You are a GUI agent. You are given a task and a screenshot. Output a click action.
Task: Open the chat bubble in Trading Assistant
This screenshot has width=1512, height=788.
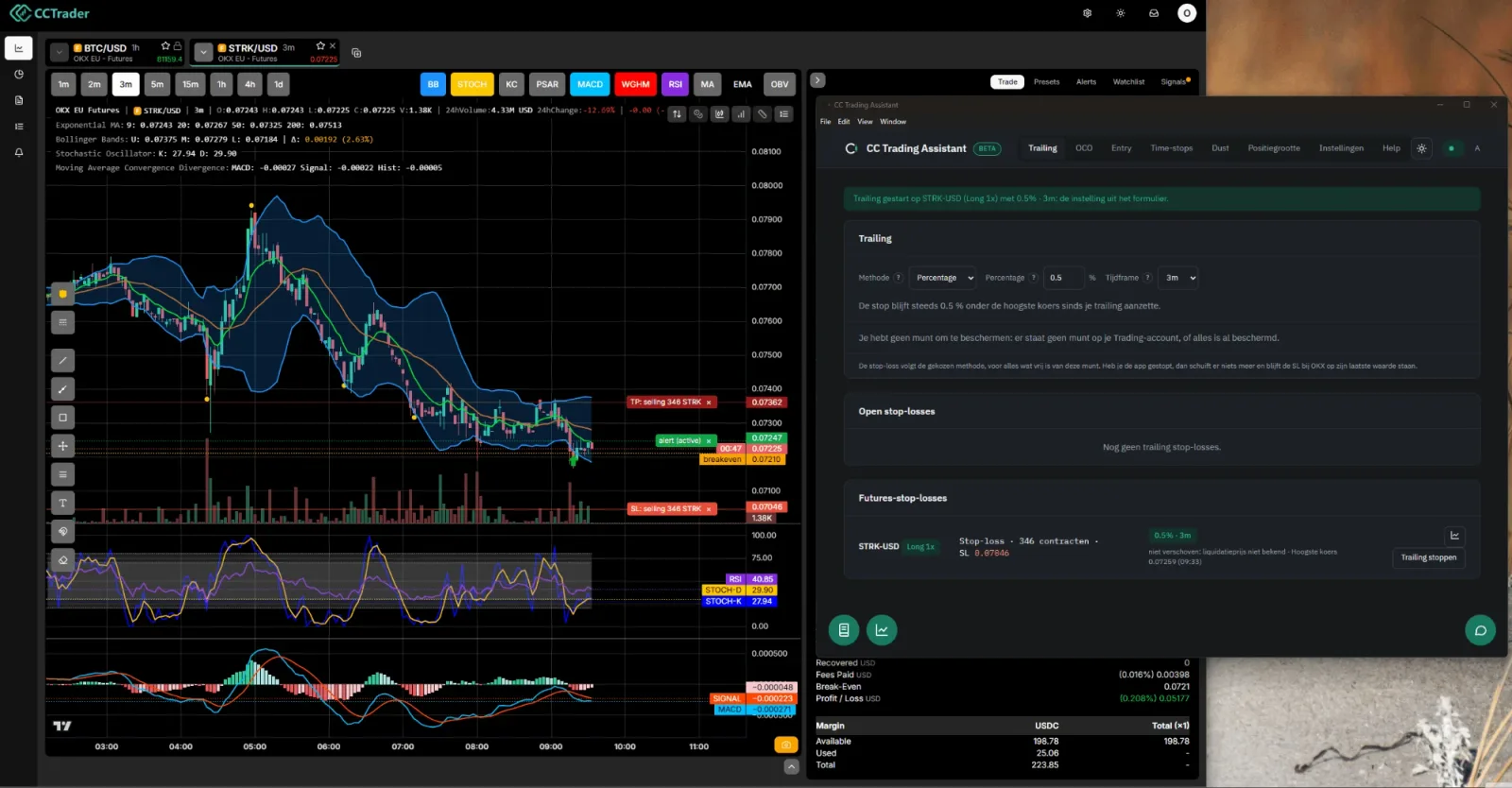(x=1480, y=630)
